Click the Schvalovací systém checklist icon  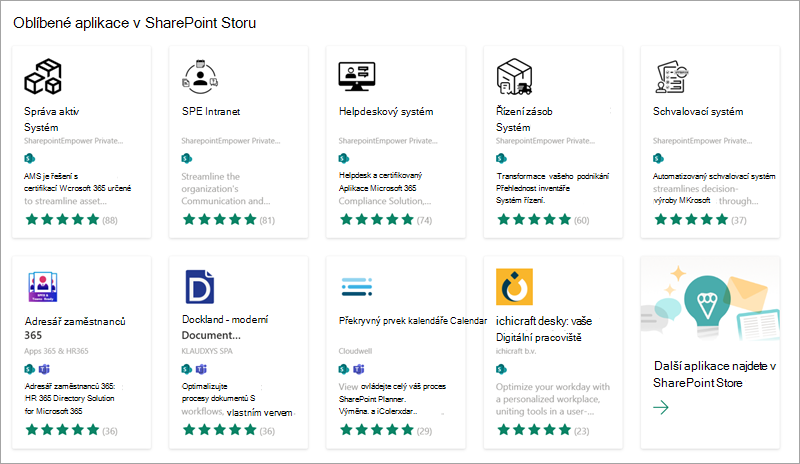coord(671,77)
